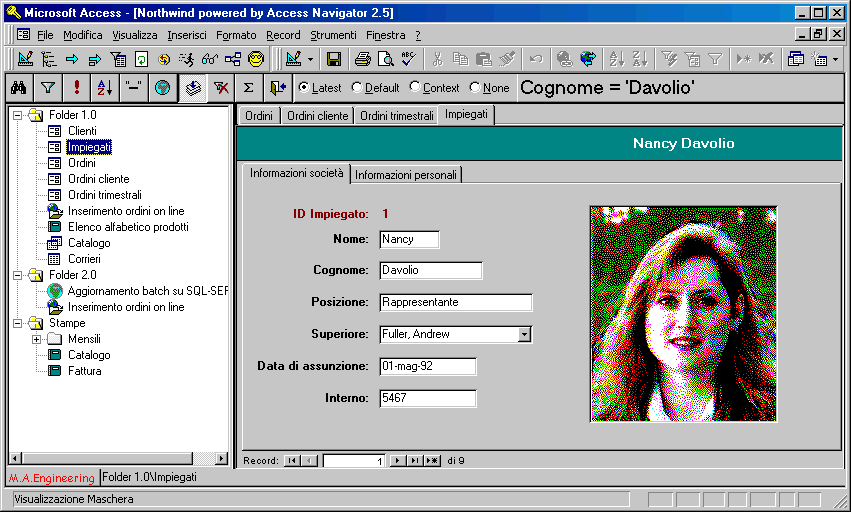The width and height of the screenshot is (851, 512).
Task: Click the yellow smiley face icon
Action: [256, 59]
